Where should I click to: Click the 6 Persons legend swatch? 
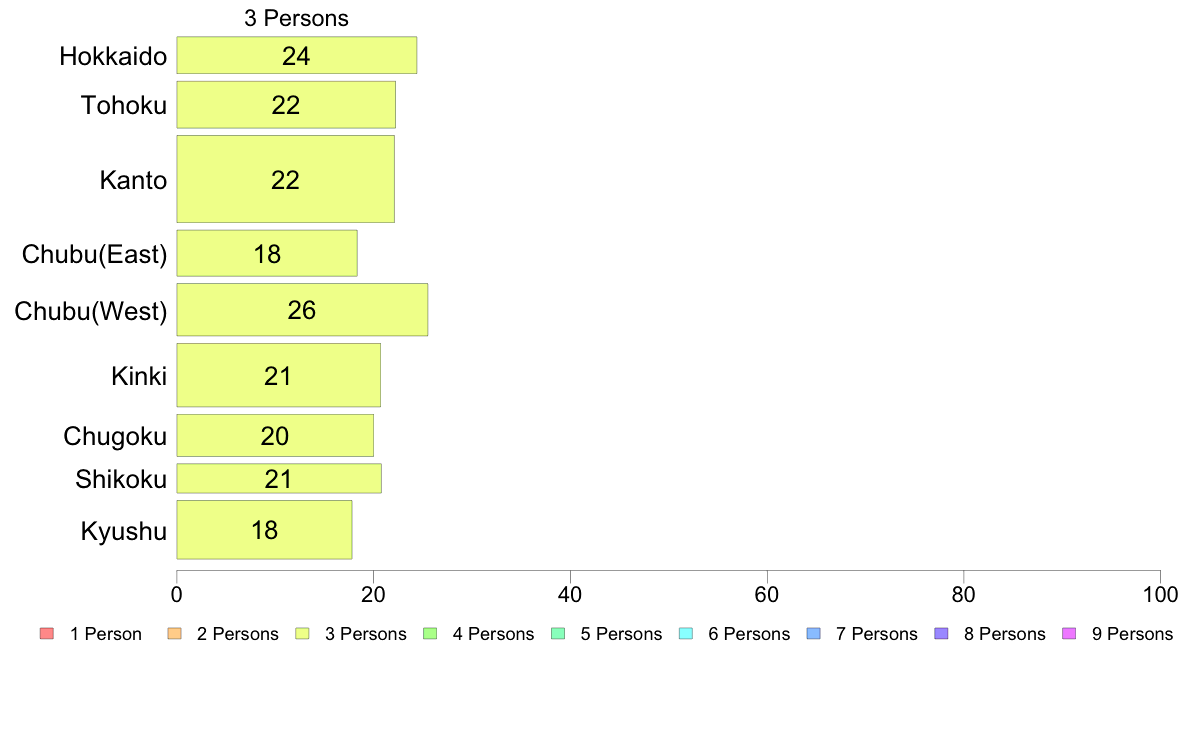click(686, 634)
